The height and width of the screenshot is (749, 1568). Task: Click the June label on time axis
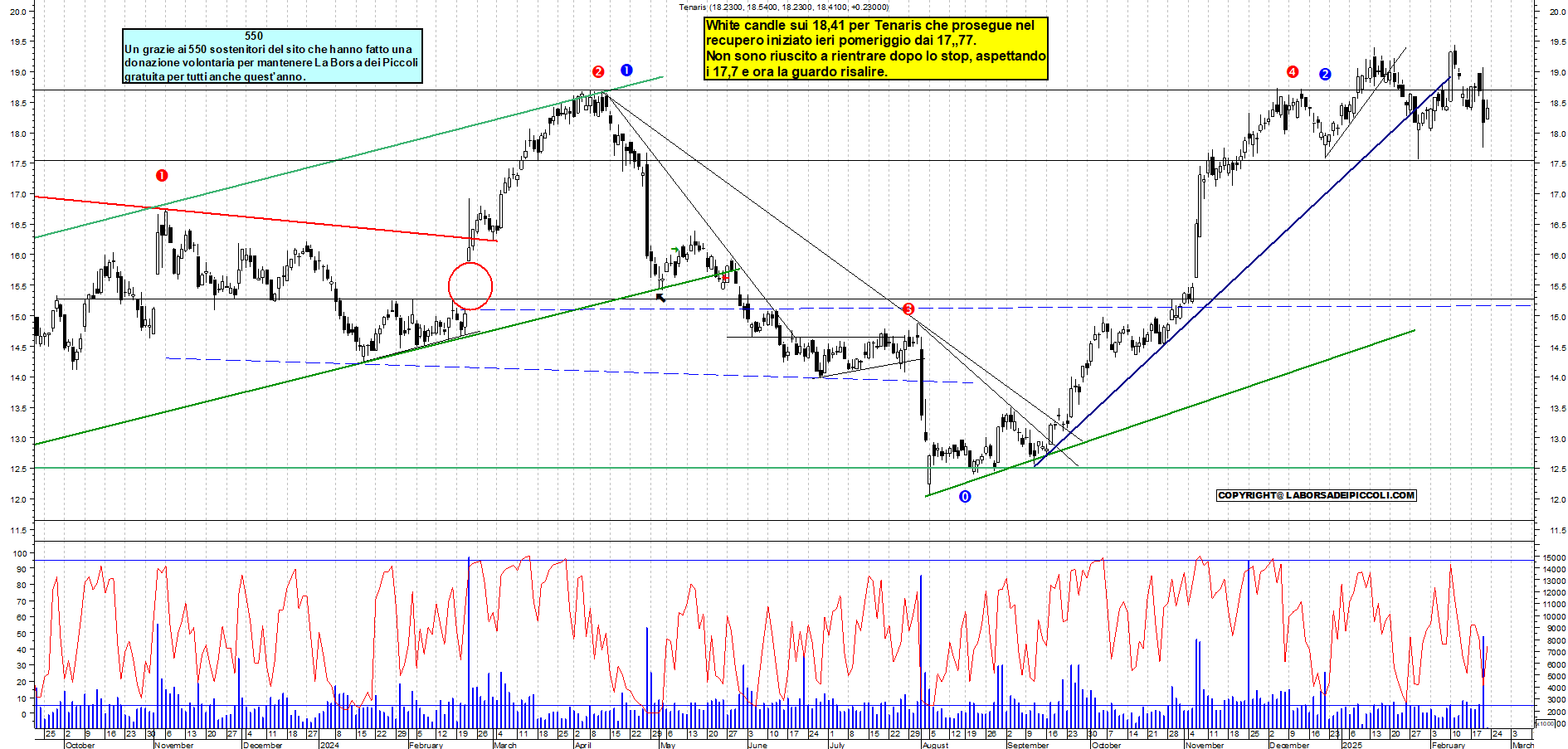coord(757,745)
